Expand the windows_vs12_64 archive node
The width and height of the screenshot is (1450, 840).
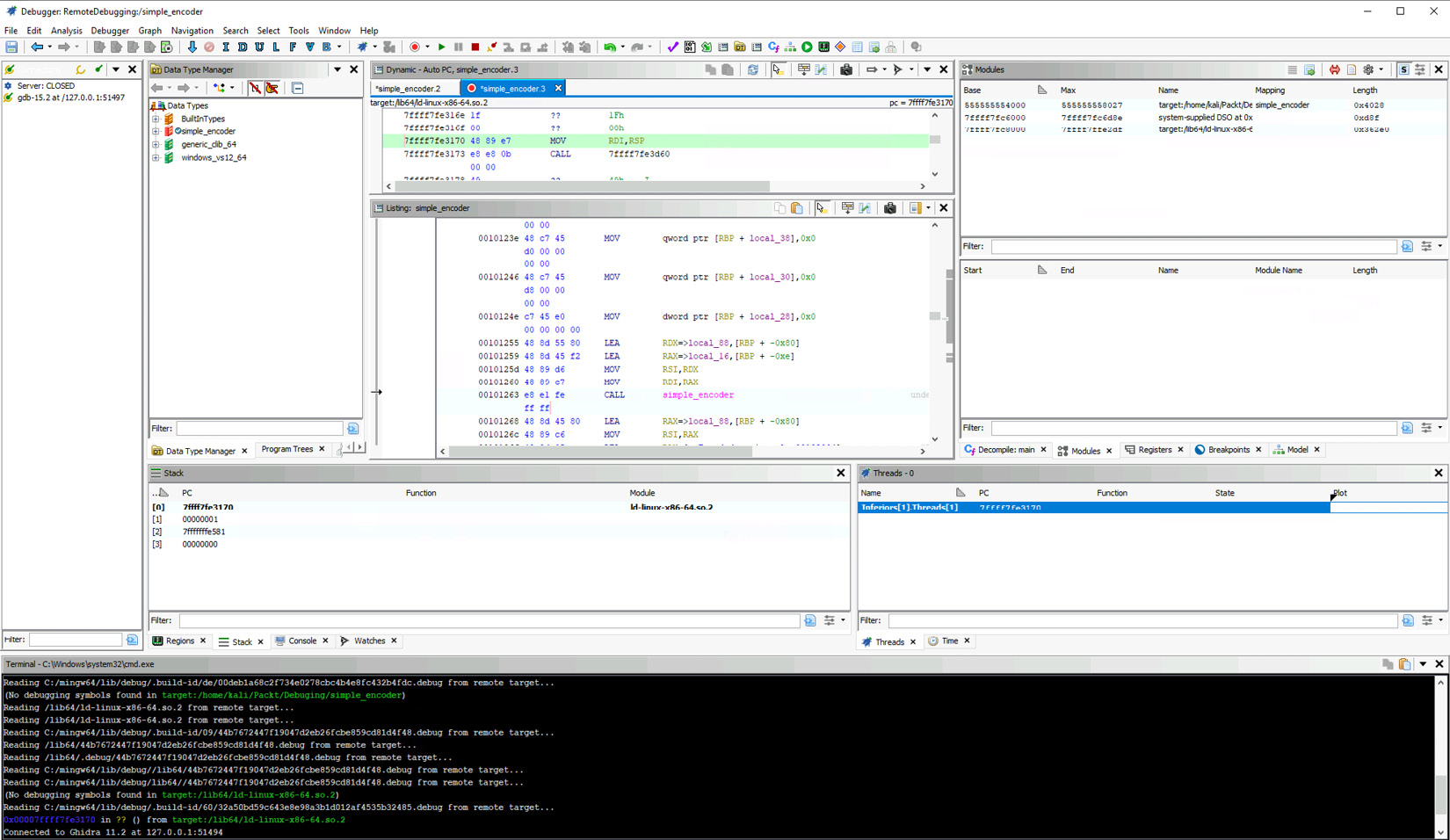tap(156, 157)
